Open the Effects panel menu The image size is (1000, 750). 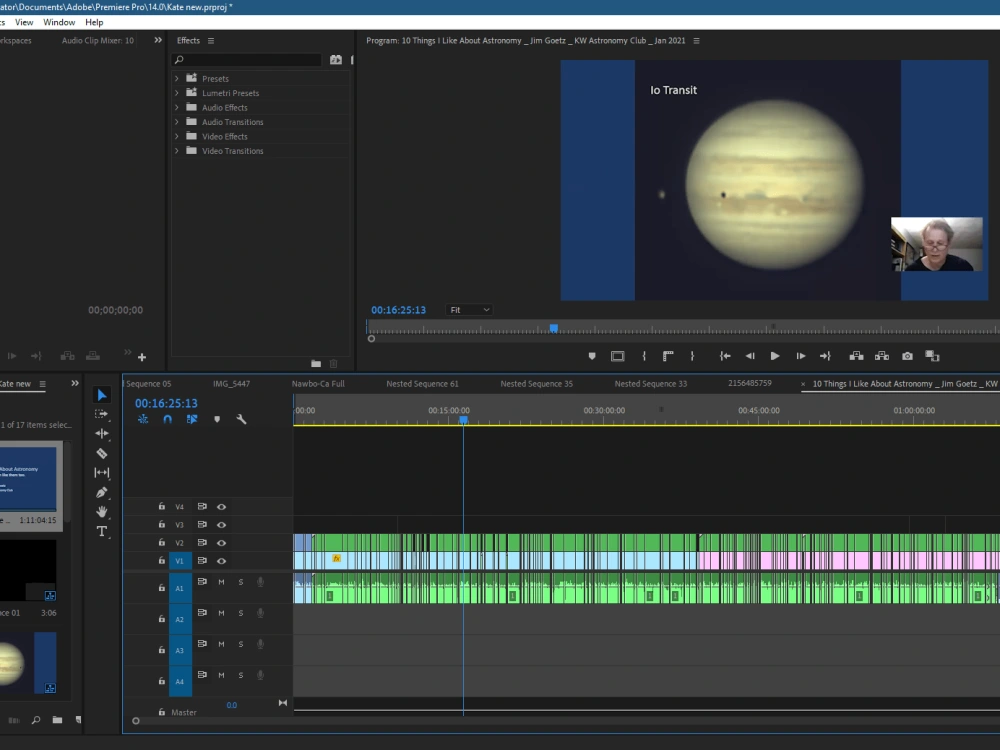(x=211, y=40)
